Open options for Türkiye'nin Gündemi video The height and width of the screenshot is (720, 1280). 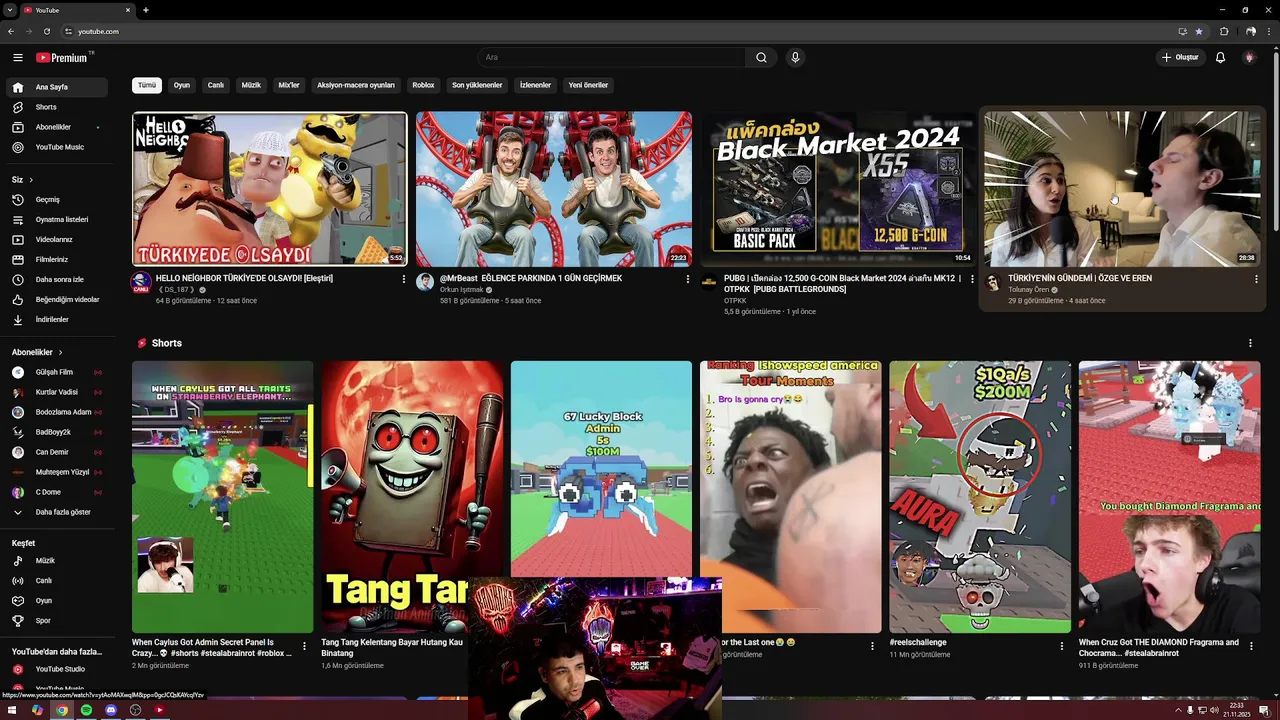pyautogui.click(x=1256, y=279)
